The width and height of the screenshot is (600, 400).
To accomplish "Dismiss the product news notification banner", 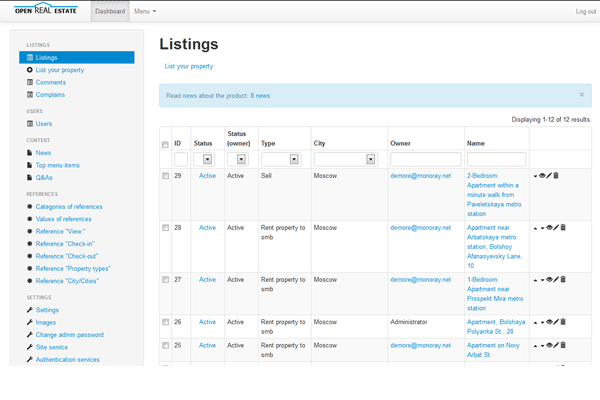I will point(582,94).
